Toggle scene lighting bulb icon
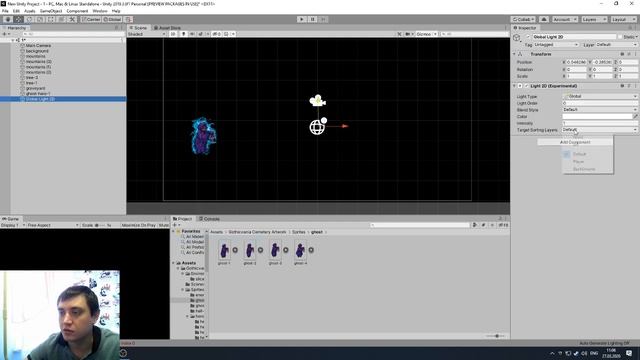 (183, 34)
